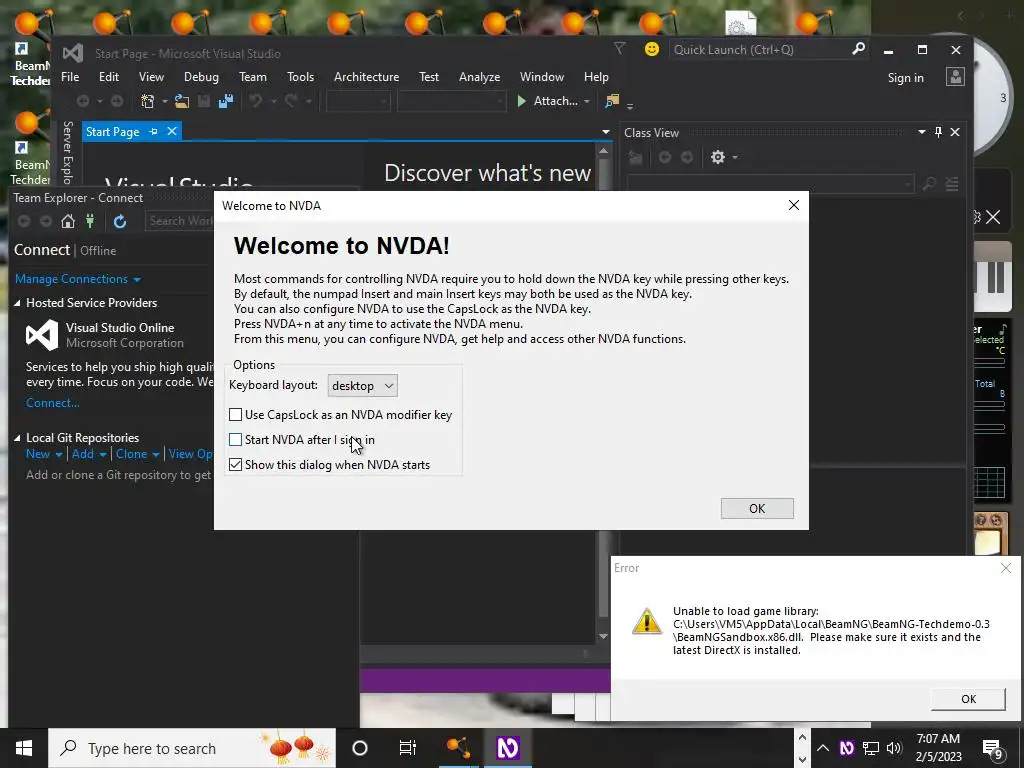Click the taskbar Type here to search box
The width and height of the screenshot is (1024, 768).
(192, 748)
